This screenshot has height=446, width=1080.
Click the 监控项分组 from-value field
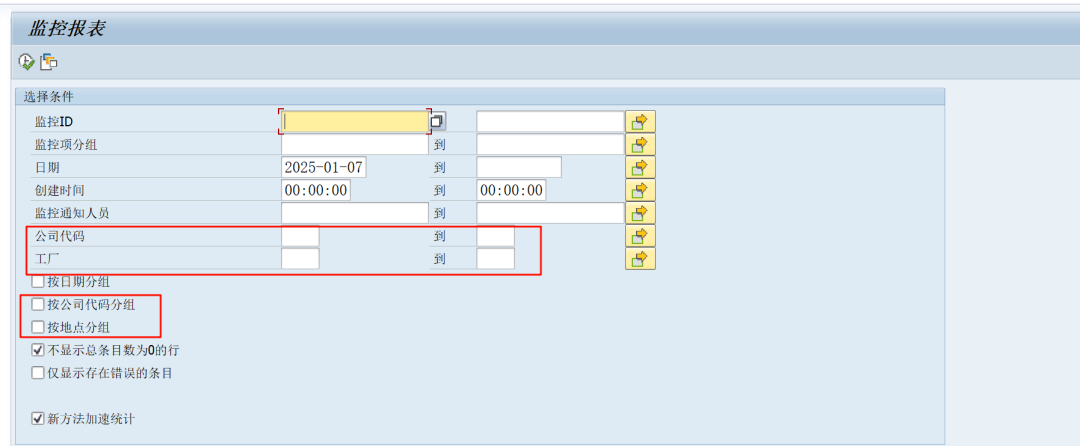[x=355, y=145]
